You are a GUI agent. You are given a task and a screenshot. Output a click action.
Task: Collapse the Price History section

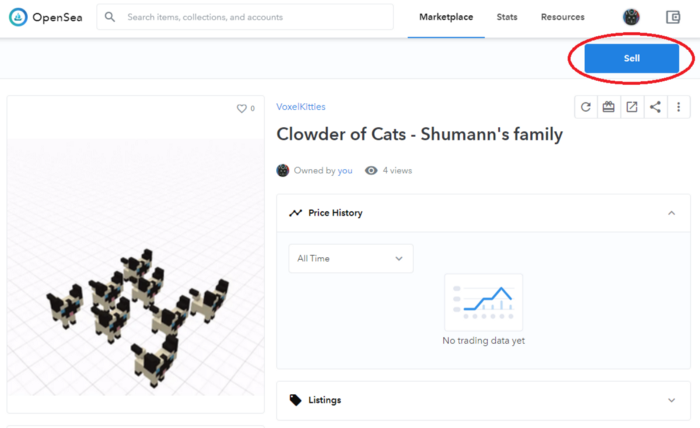pos(671,213)
